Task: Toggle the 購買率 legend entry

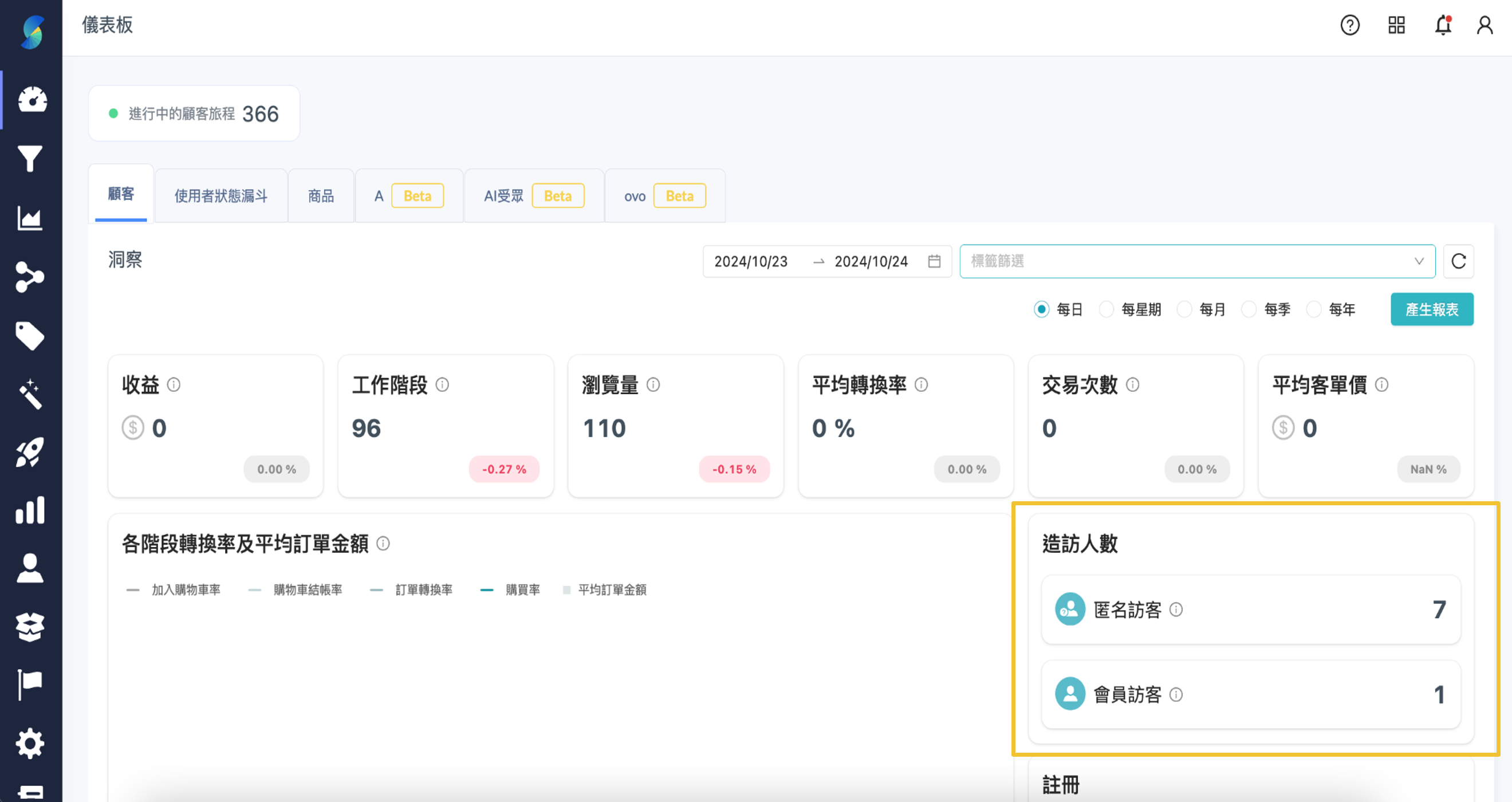Action: (x=522, y=589)
